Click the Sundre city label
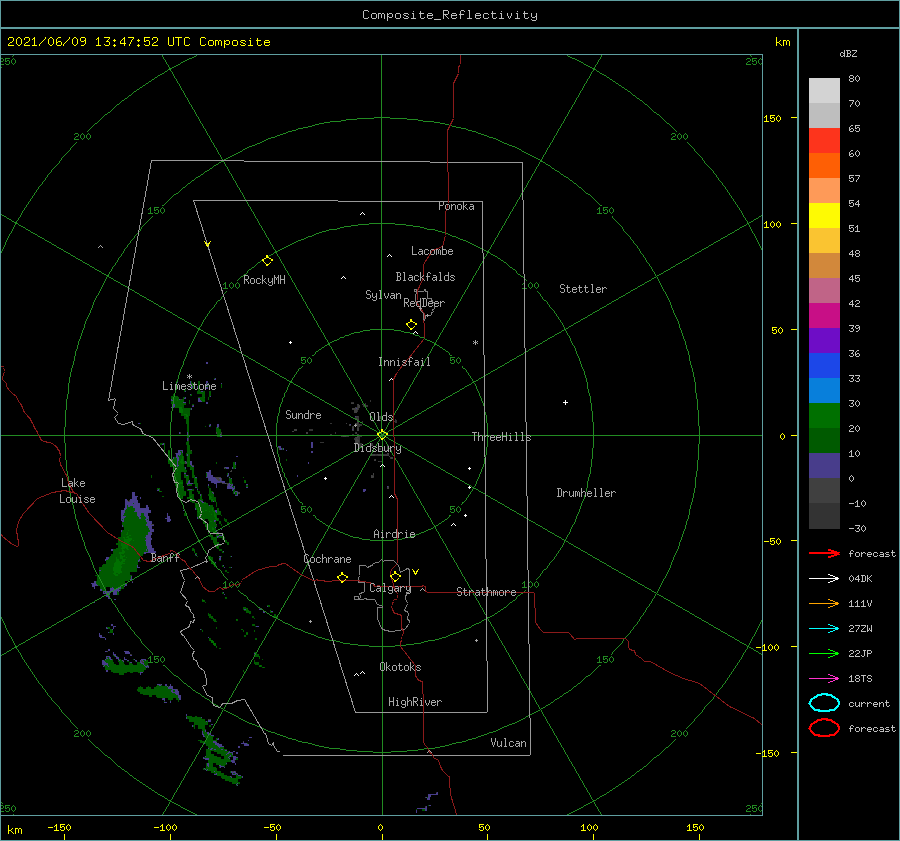Image resolution: width=900 pixels, height=841 pixels. pos(303,414)
